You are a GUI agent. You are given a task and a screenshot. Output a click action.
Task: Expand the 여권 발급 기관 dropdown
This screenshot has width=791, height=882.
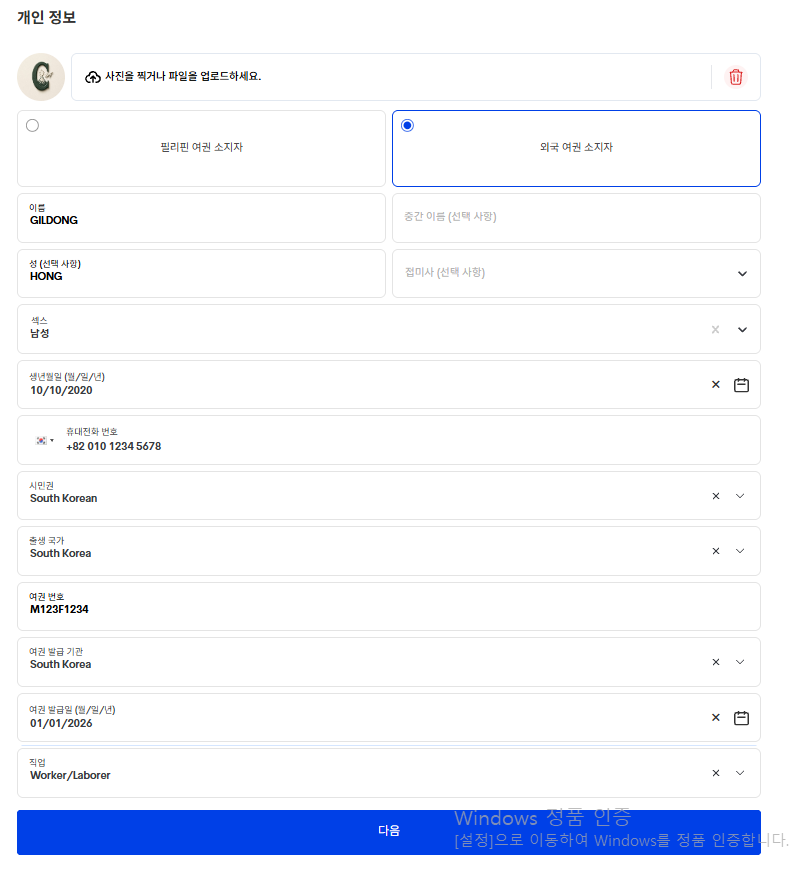pyautogui.click(x=740, y=662)
